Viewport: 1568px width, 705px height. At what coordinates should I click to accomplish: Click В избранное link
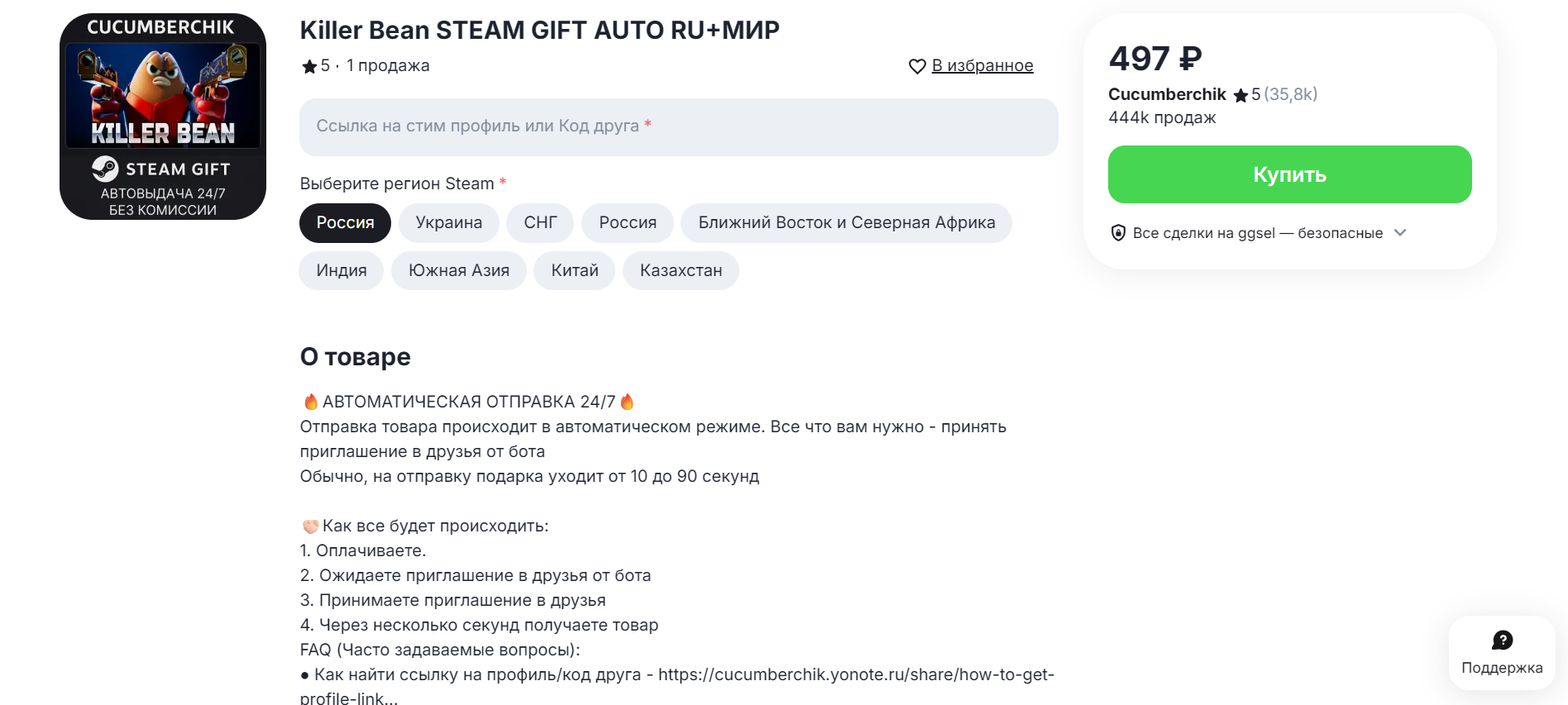[x=982, y=65]
